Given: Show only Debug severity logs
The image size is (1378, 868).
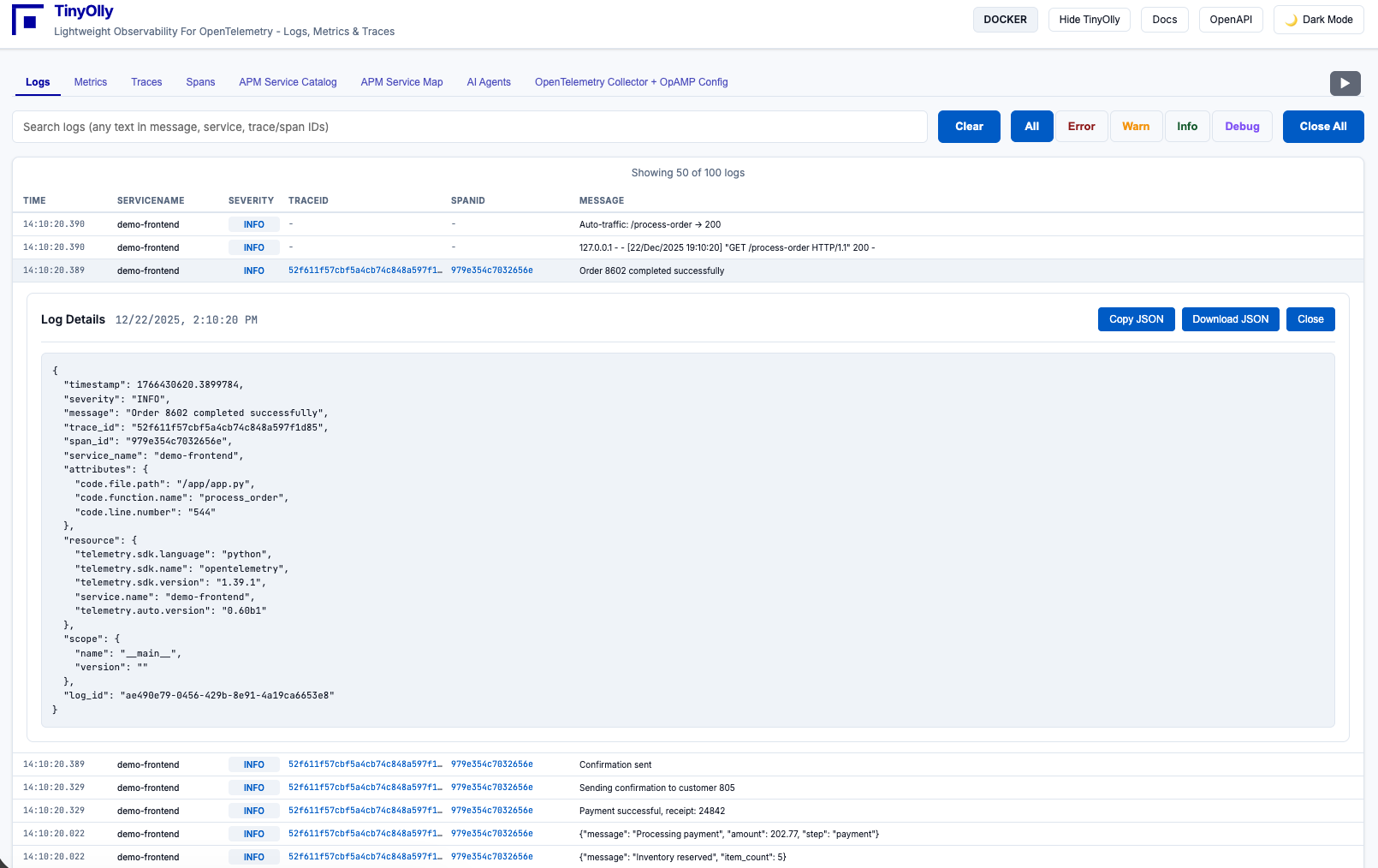Looking at the screenshot, I should (x=1241, y=127).
